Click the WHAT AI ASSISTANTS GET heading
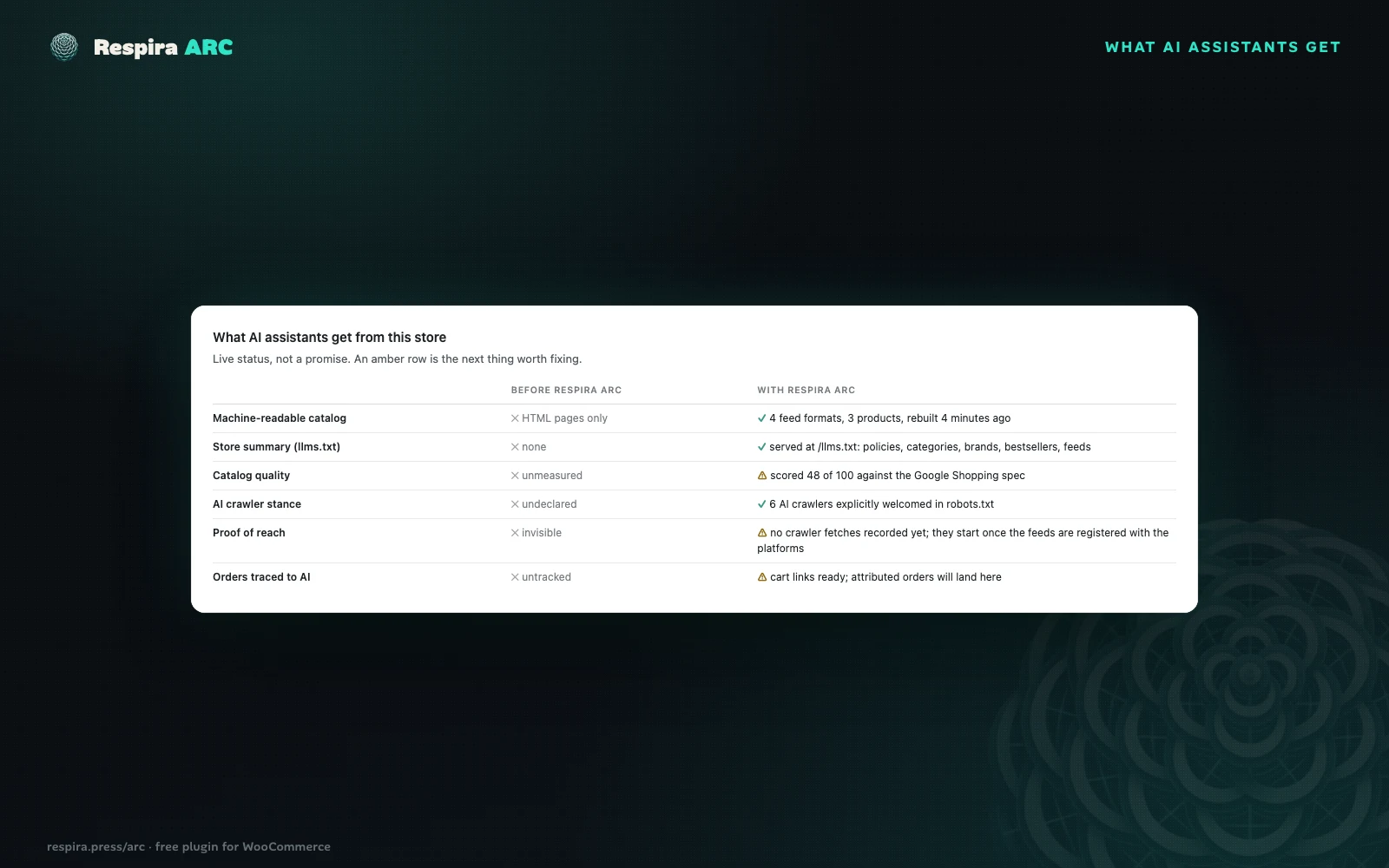The image size is (1389, 868). coord(1222,47)
